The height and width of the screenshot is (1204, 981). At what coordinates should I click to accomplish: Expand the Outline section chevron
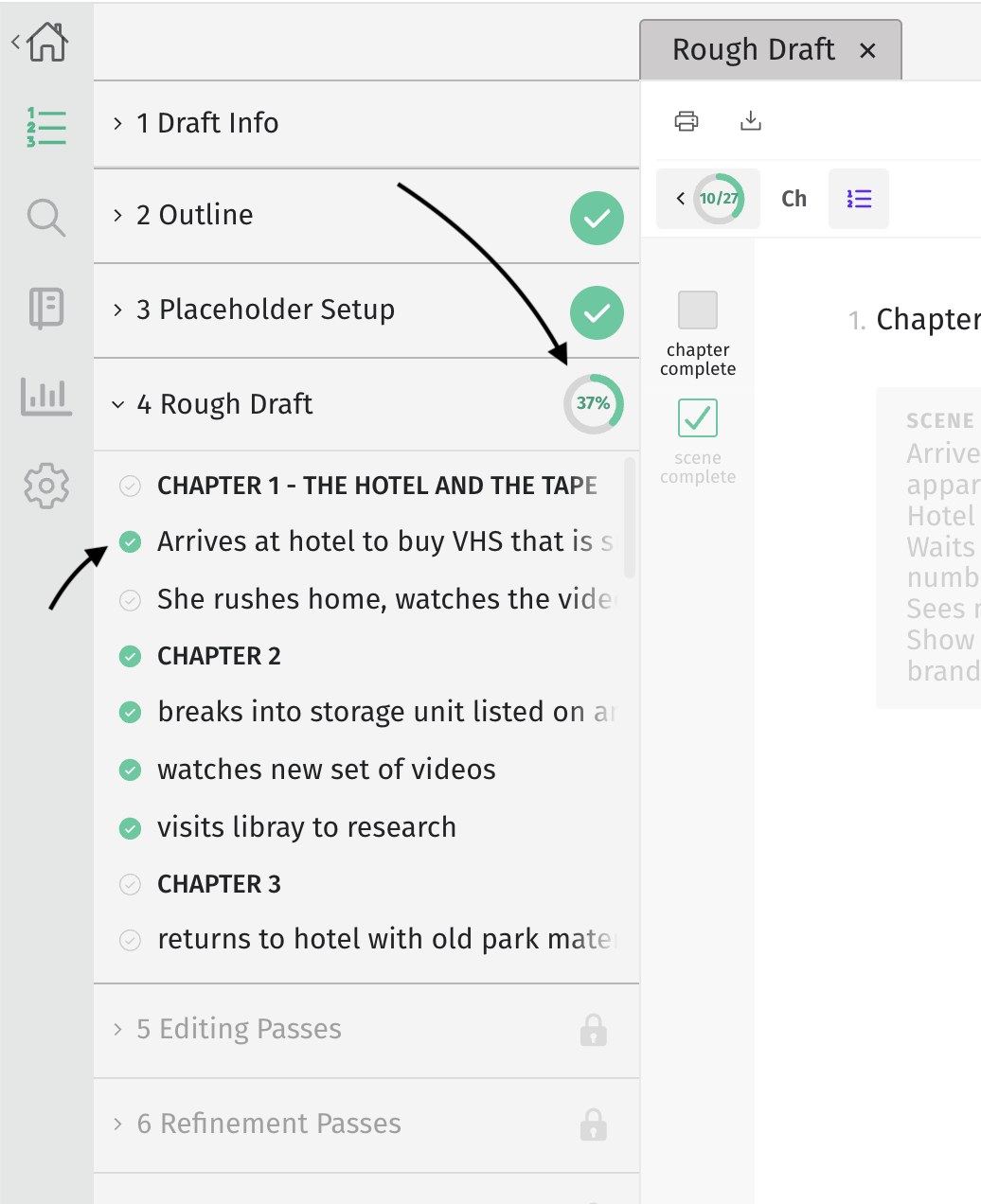coord(117,216)
